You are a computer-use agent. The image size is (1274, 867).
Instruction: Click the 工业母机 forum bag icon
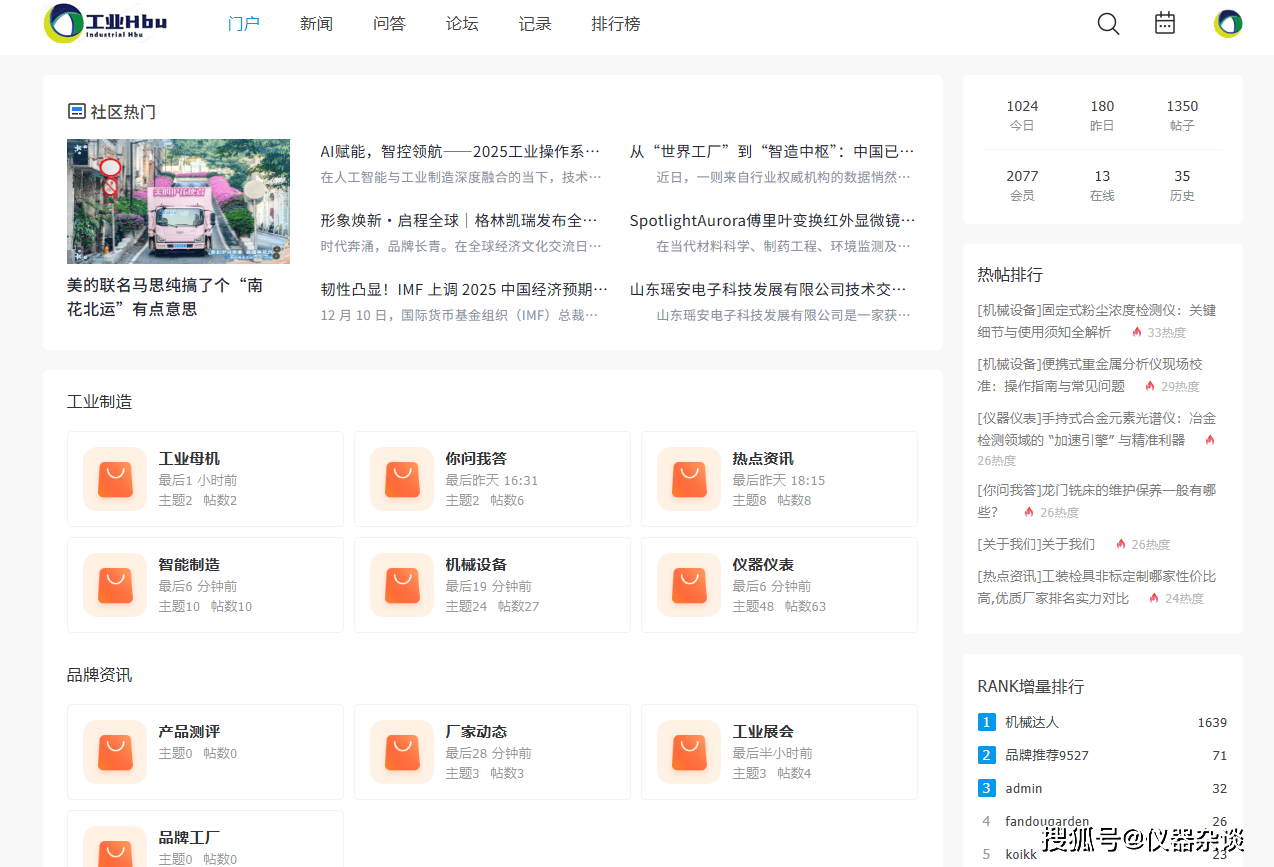click(115, 479)
